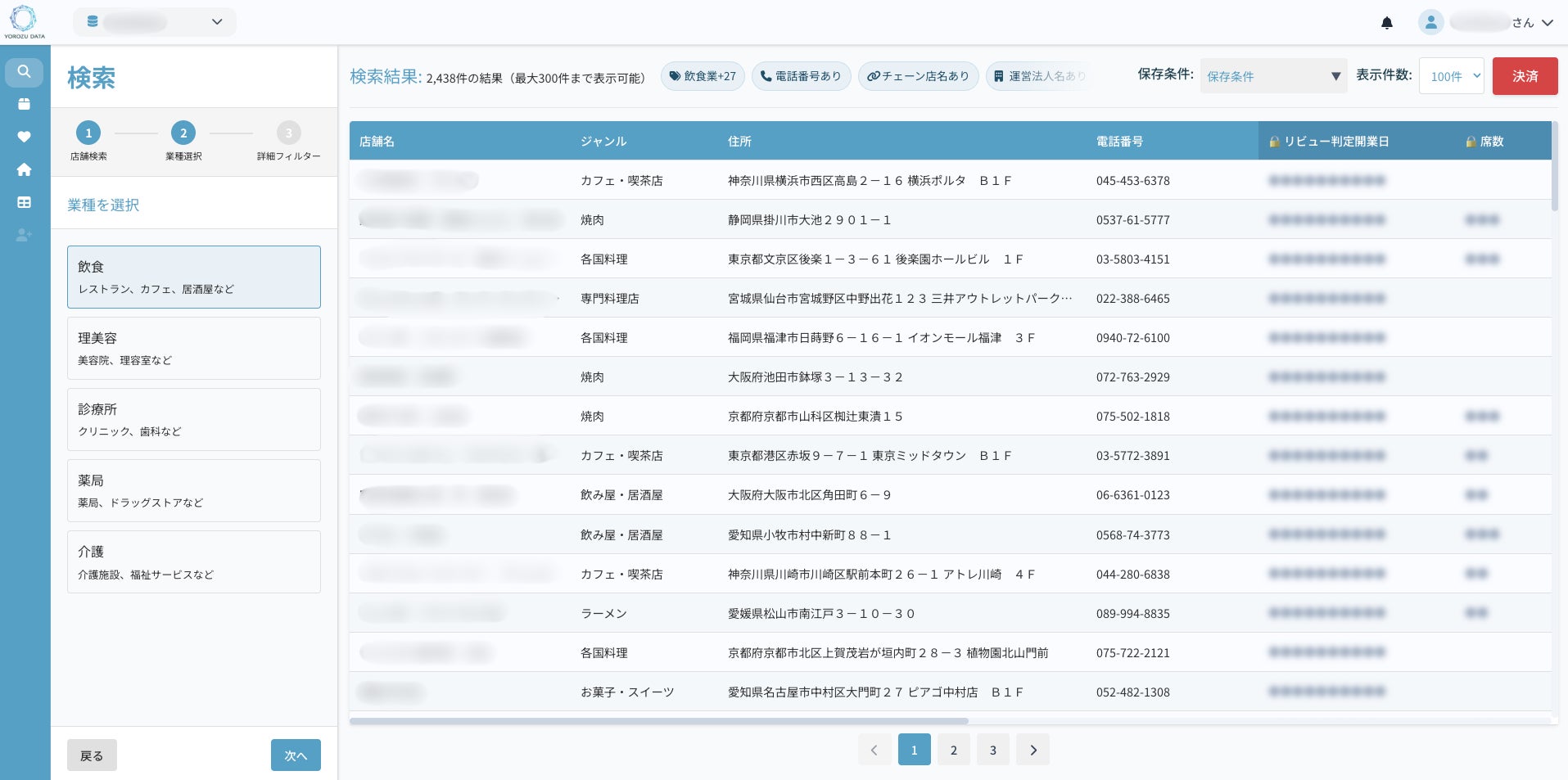Click phone number 089-994-8835
Image resolution: width=1568 pixels, height=780 pixels.
coord(1133,614)
